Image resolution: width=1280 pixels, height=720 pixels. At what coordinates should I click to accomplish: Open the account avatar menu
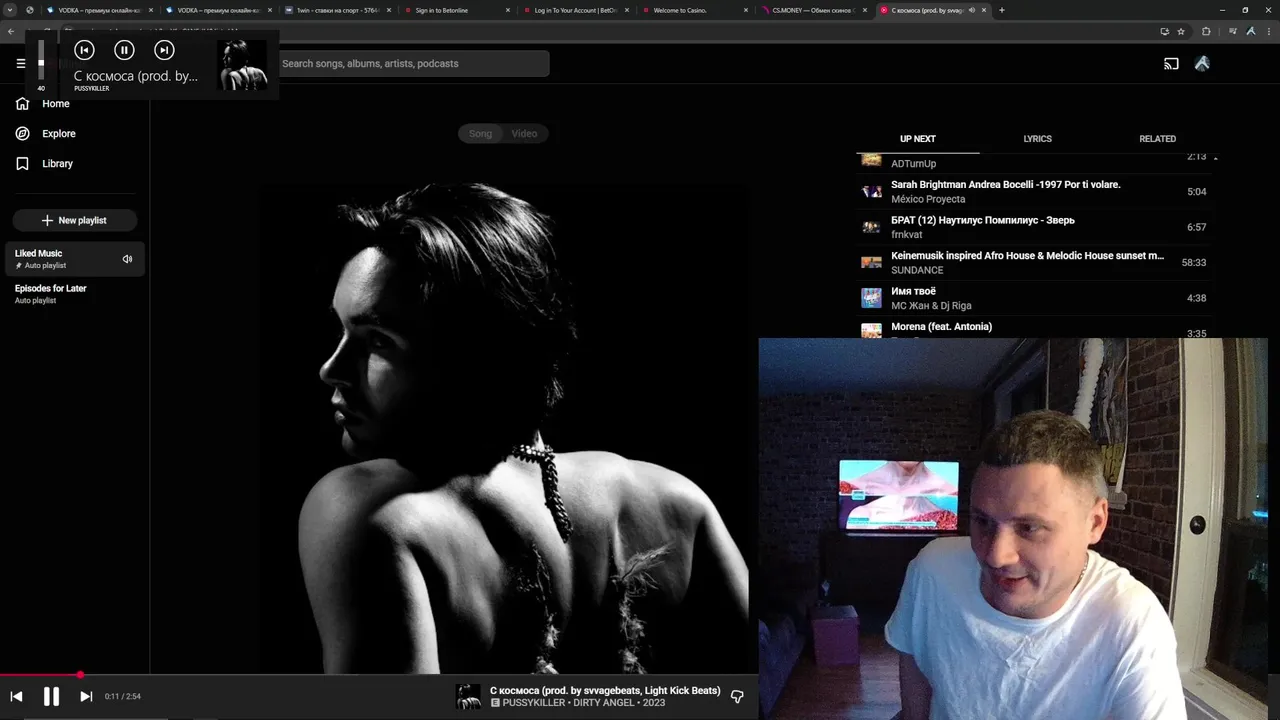[x=1202, y=64]
